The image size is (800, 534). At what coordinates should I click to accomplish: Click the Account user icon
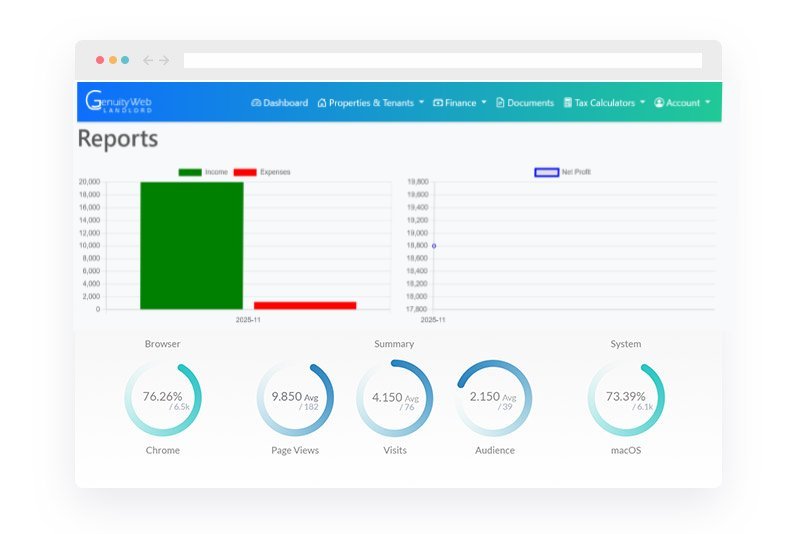pyautogui.click(x=659, y=103)
